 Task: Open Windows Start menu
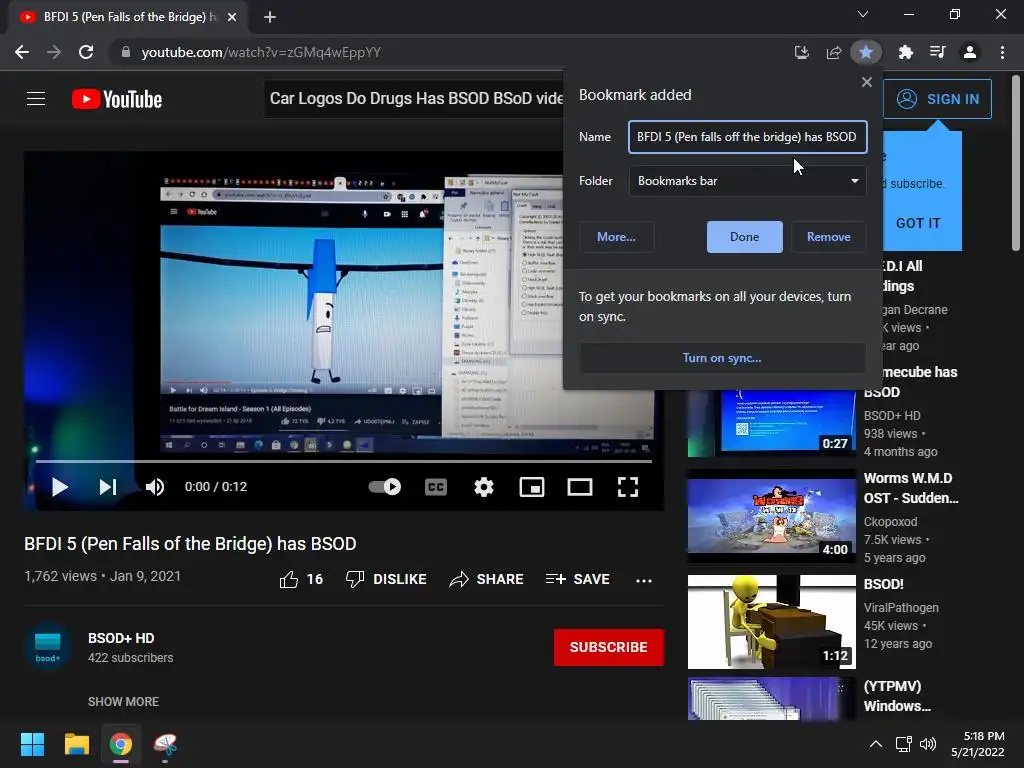click(x=32, y=744)
